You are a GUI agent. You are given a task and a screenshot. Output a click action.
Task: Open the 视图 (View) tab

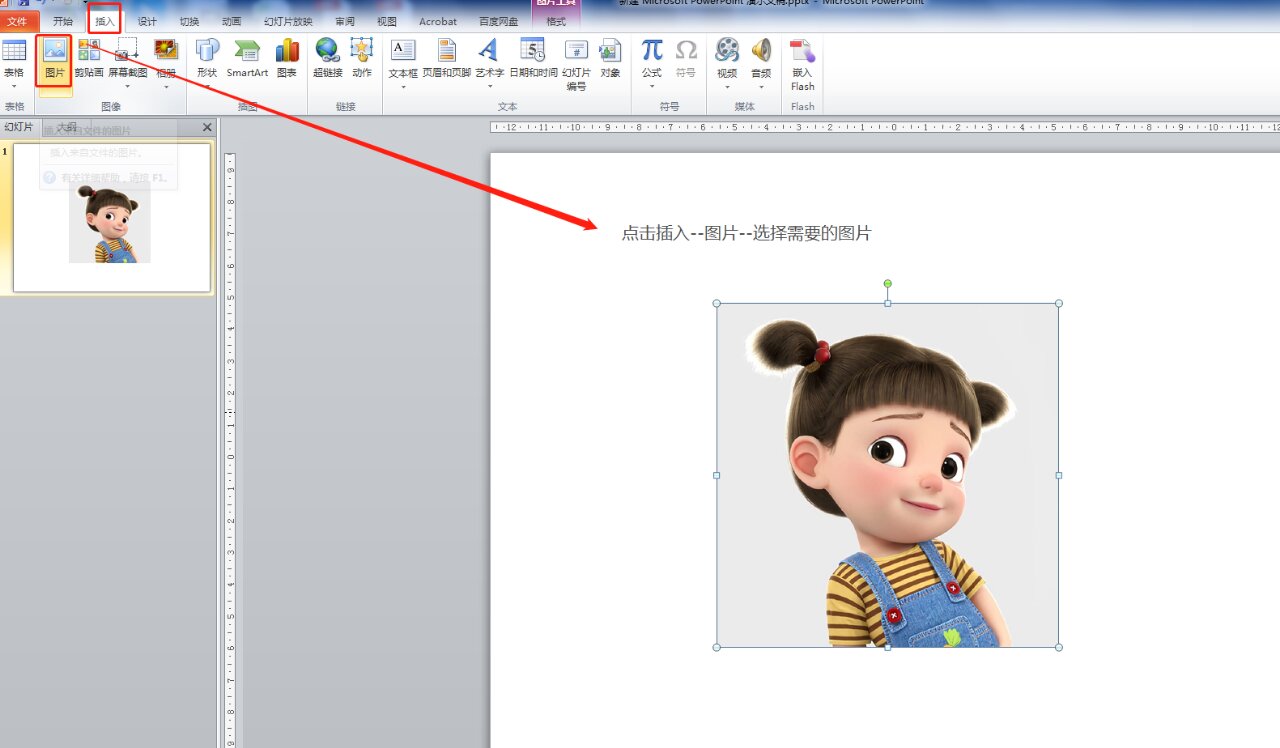click(x=387, y=21)
